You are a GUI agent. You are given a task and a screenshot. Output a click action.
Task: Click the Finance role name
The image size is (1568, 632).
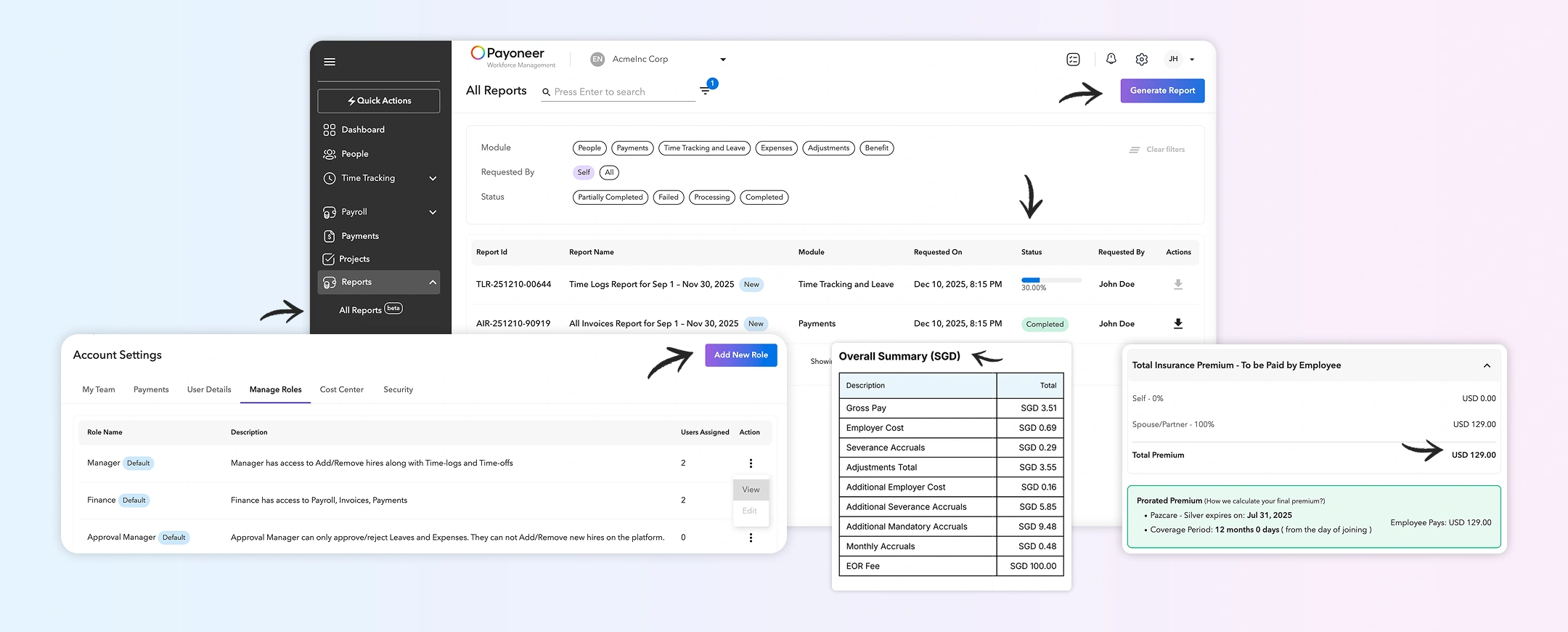coord(101,501)
